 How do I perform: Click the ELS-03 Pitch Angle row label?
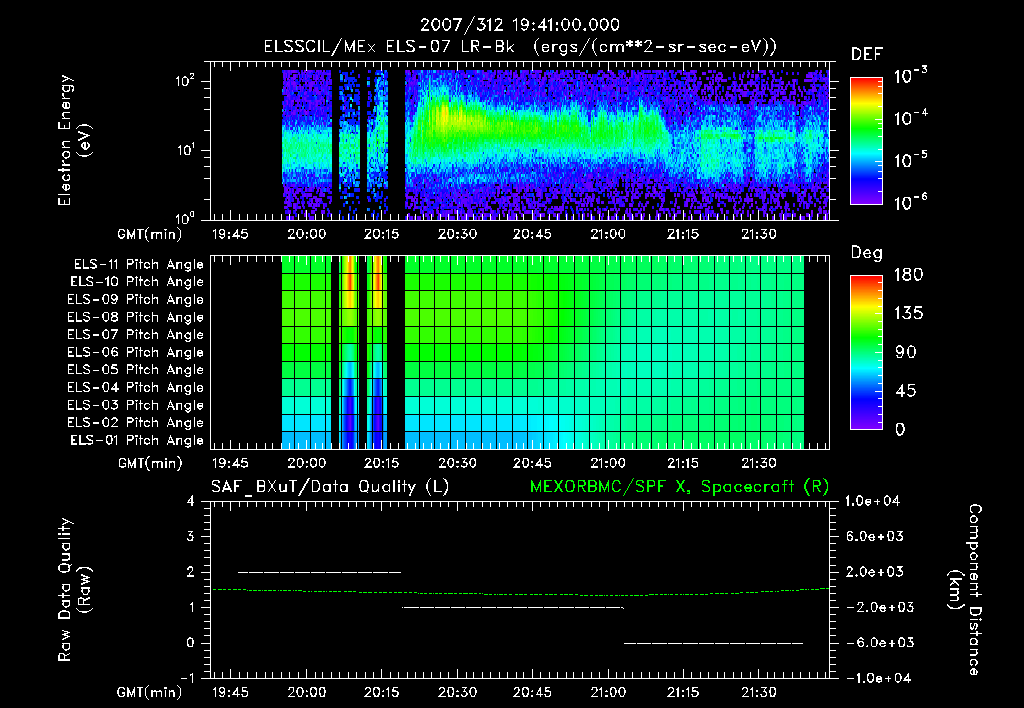tap(136, 406)
